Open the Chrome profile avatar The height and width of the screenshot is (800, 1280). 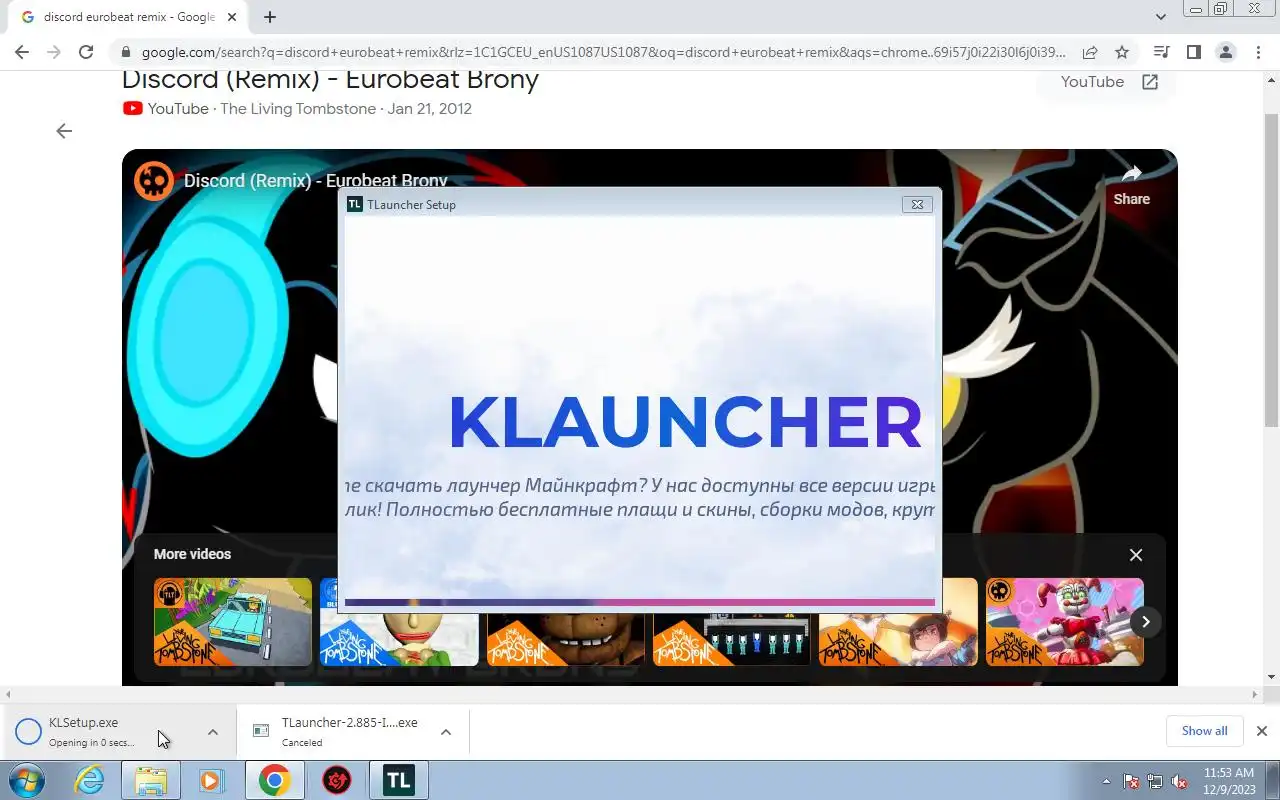(1225, 52)
